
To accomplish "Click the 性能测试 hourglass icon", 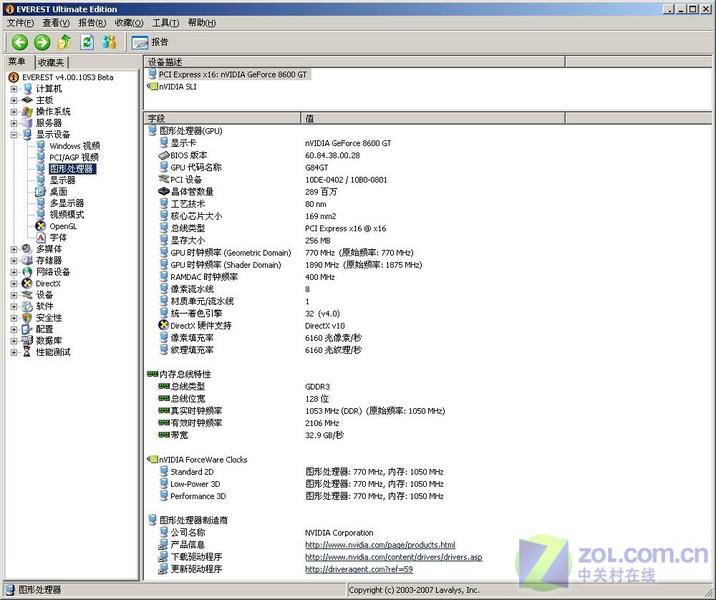I will click(x=27, y=352).
